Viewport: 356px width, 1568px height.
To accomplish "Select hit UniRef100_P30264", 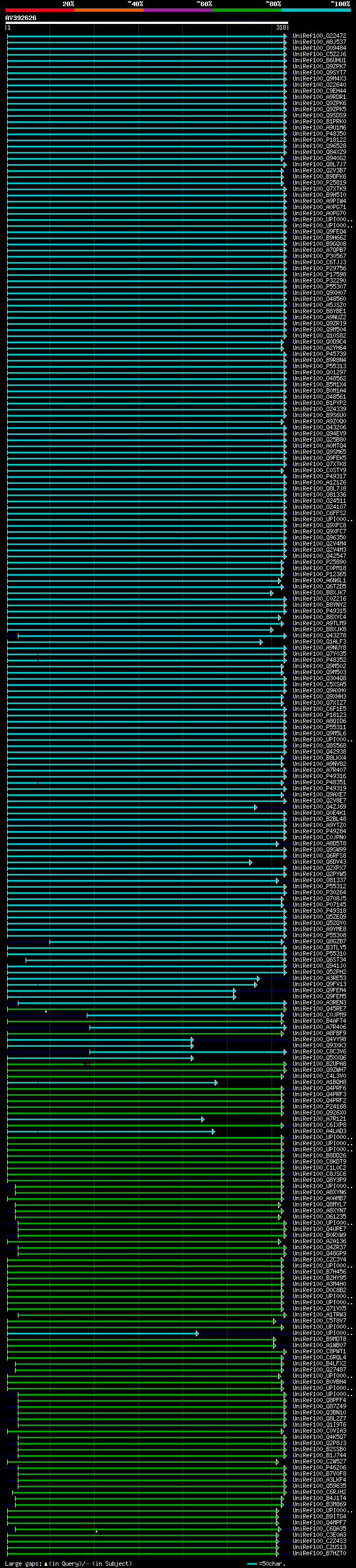I will tap(319, 892).
